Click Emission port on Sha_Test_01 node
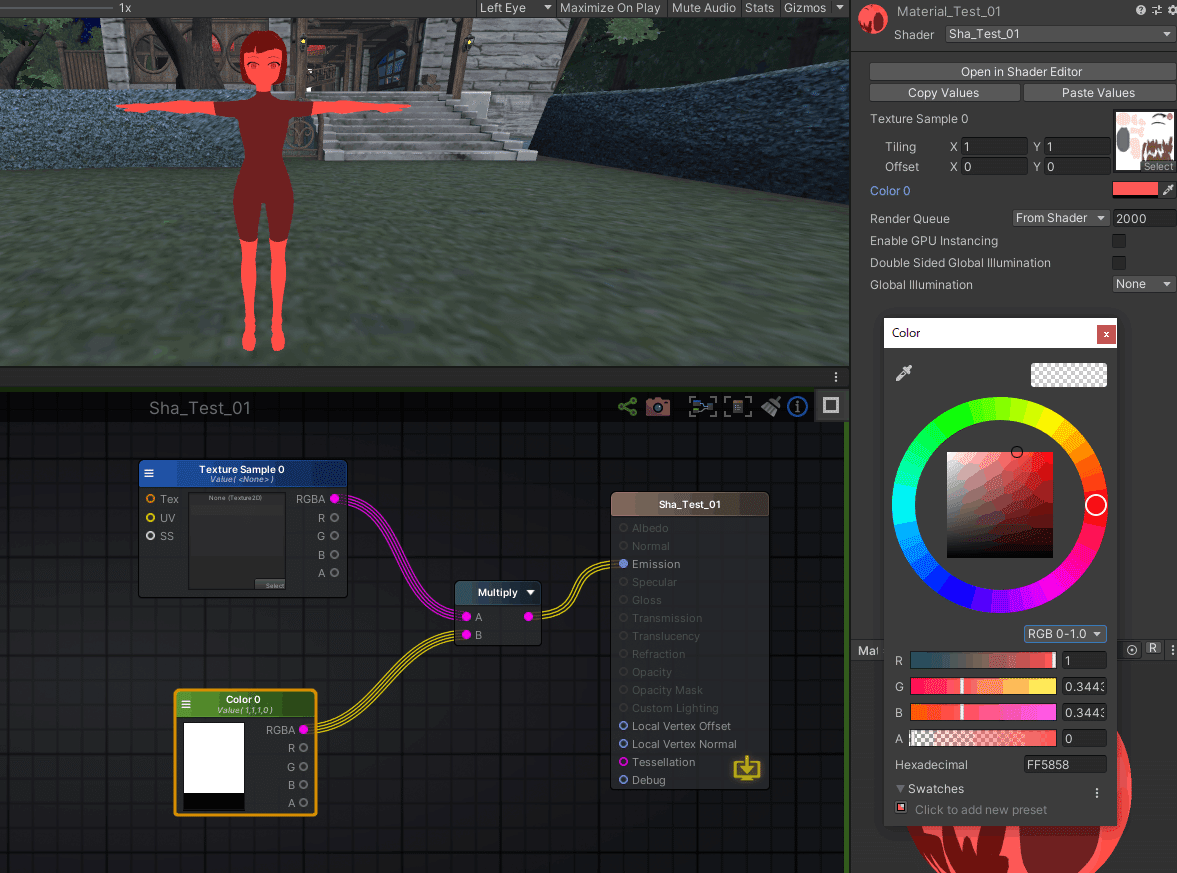 pos(623,564)
